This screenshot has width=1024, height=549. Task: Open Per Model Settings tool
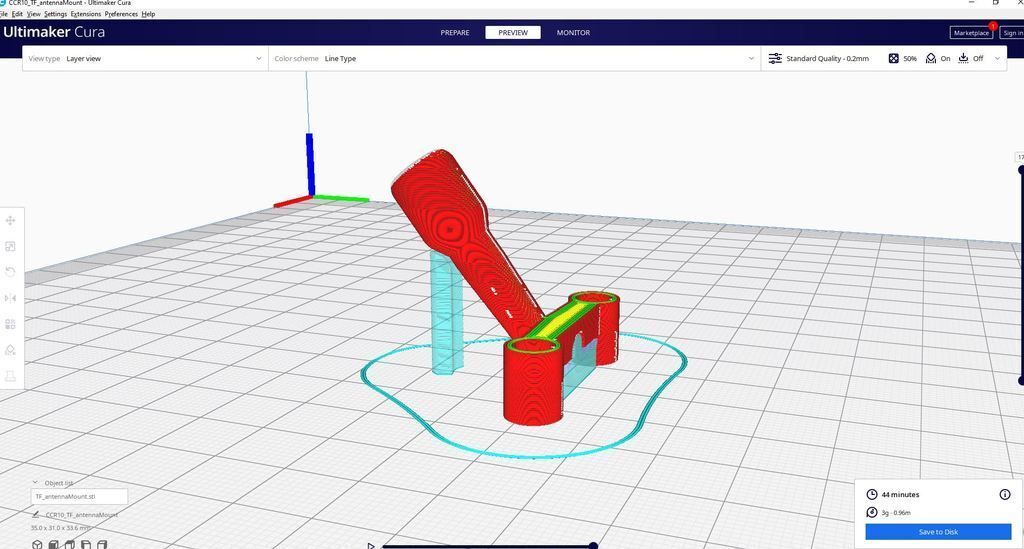point(10,324)
